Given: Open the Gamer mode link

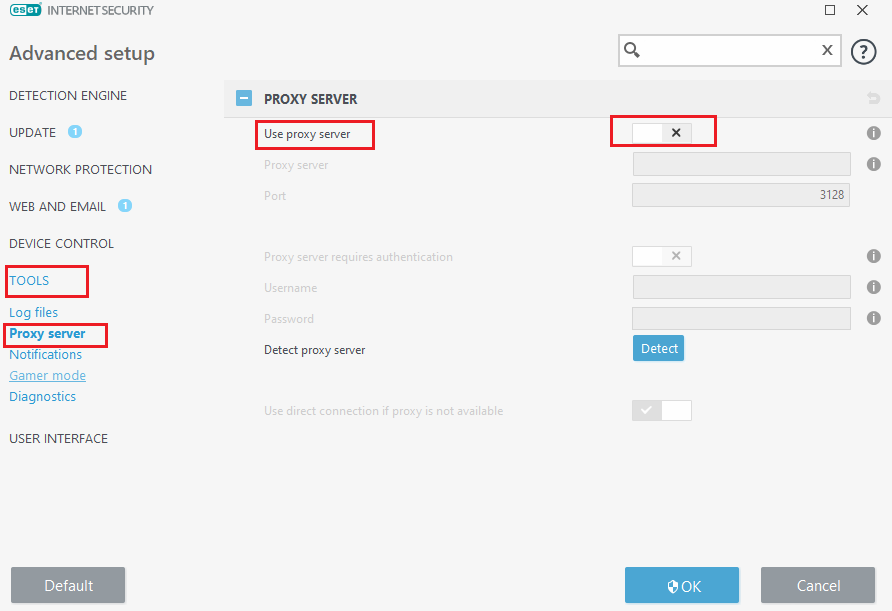Looking at the screenshot, I should click(x=47, y=376).
